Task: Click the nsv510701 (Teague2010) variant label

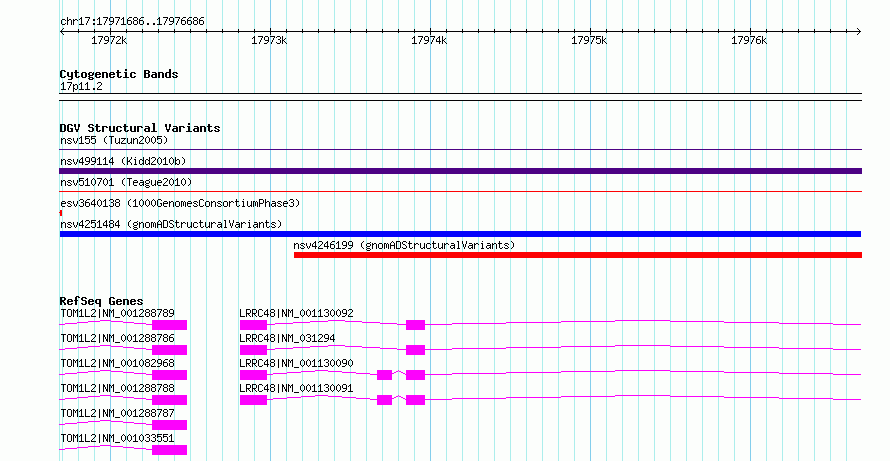Action: click(126, 182)
